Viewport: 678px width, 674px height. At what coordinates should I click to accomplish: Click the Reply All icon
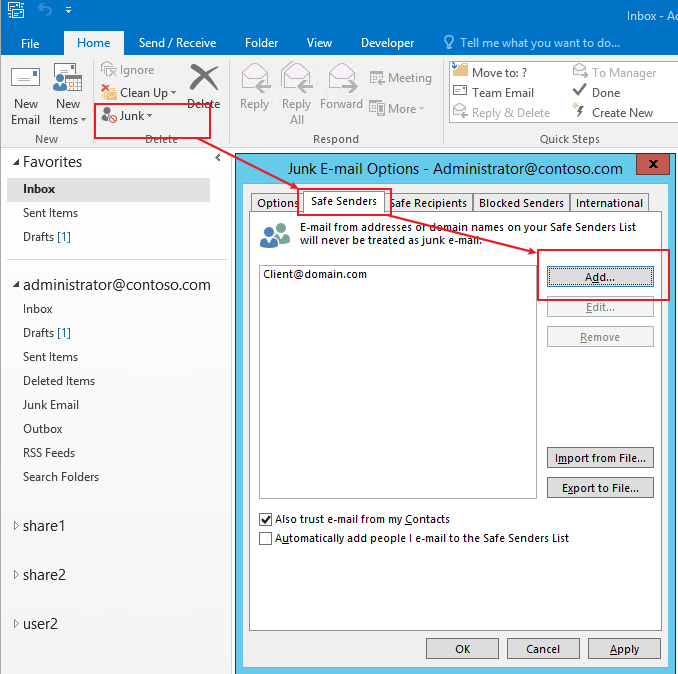pos(297,78)
